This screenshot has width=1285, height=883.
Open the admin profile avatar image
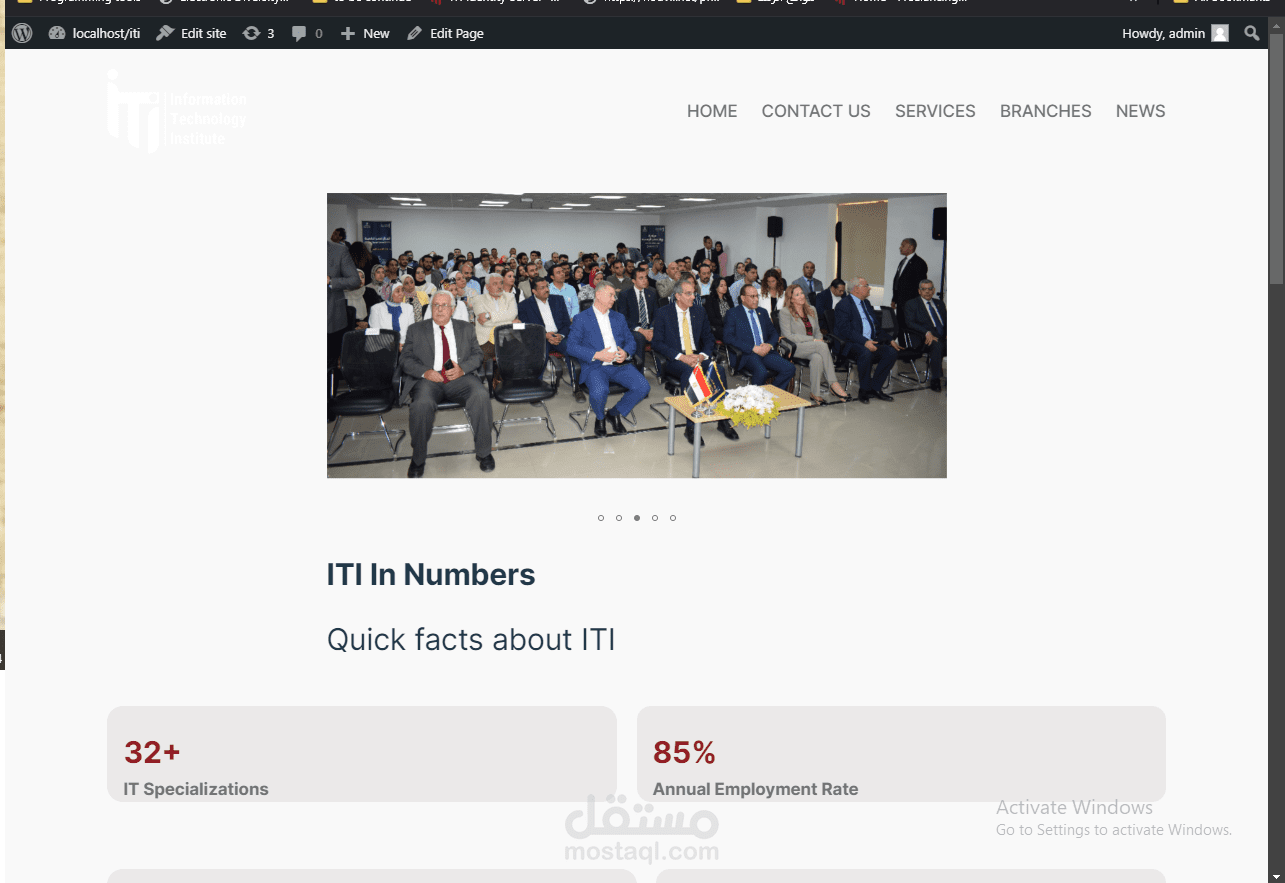(1220, 33)
